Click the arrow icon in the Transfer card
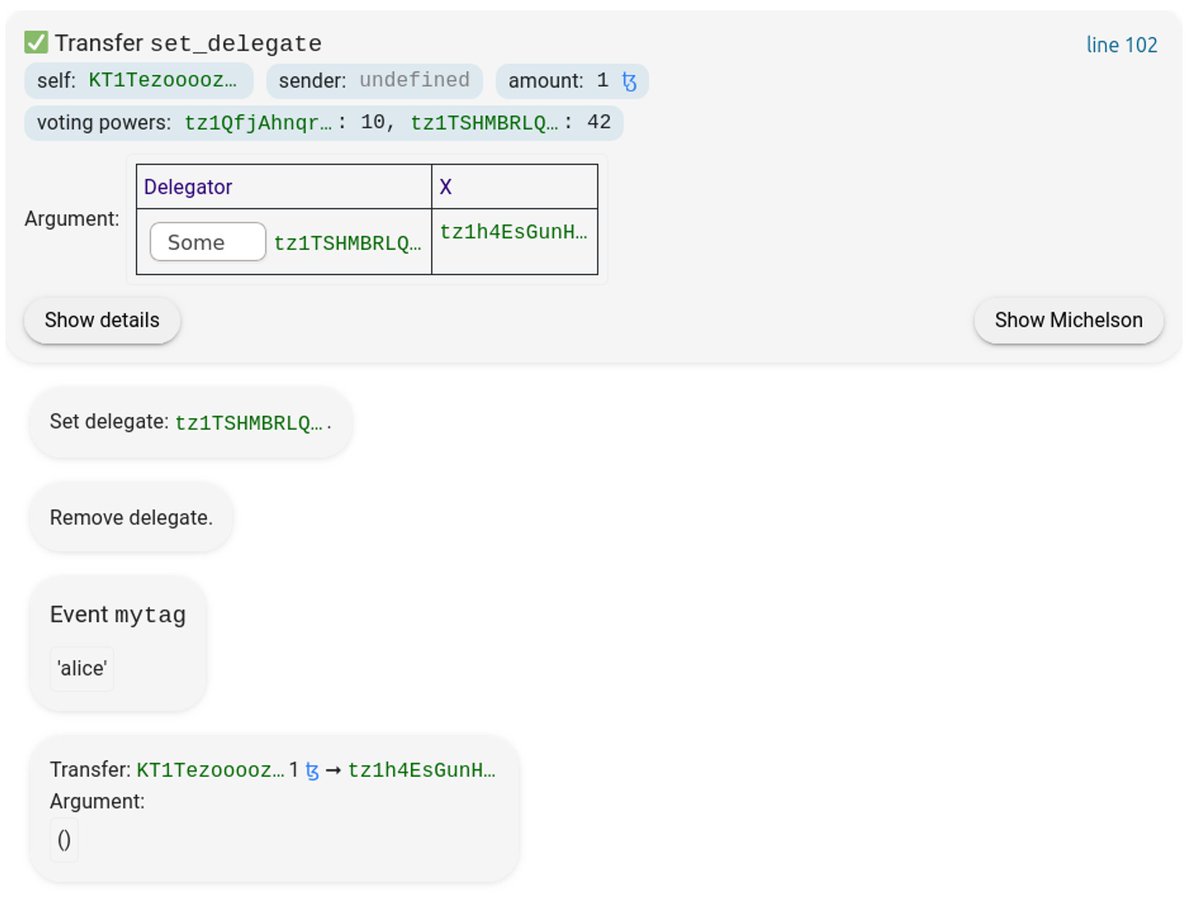1200x902 pixels. (334, 771)
